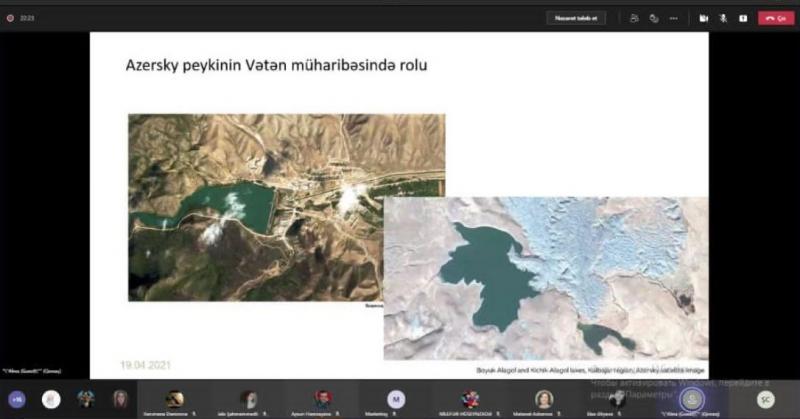Click the reservoir satellite image on slide
800x419 pixels.
point(286,207)
